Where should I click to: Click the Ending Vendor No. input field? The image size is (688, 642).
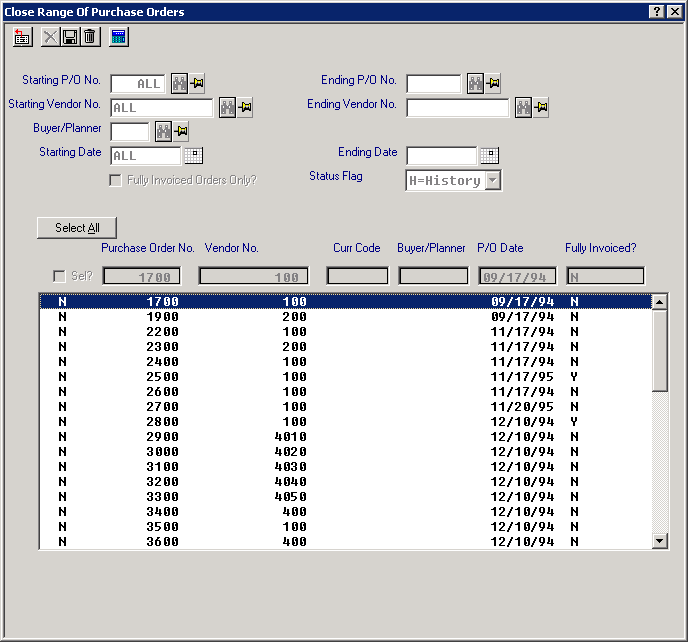(x=458, y=108)
